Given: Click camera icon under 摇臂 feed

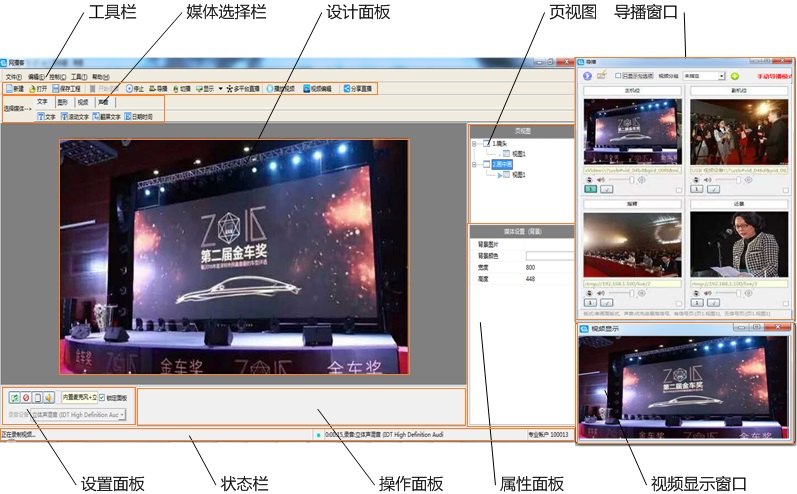Looking at the screenshot, I should click(x=590, y=293).
